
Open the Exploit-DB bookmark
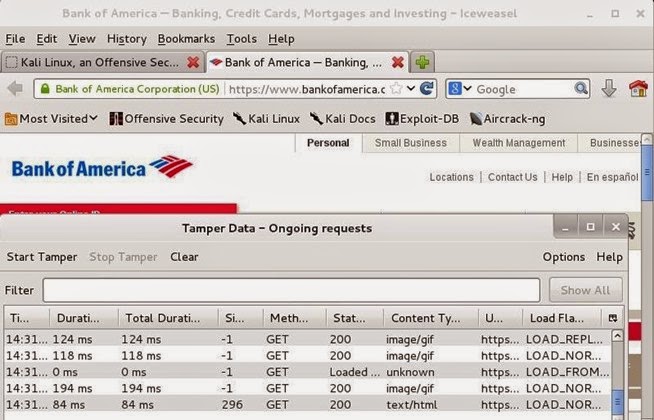pos(422,119)
